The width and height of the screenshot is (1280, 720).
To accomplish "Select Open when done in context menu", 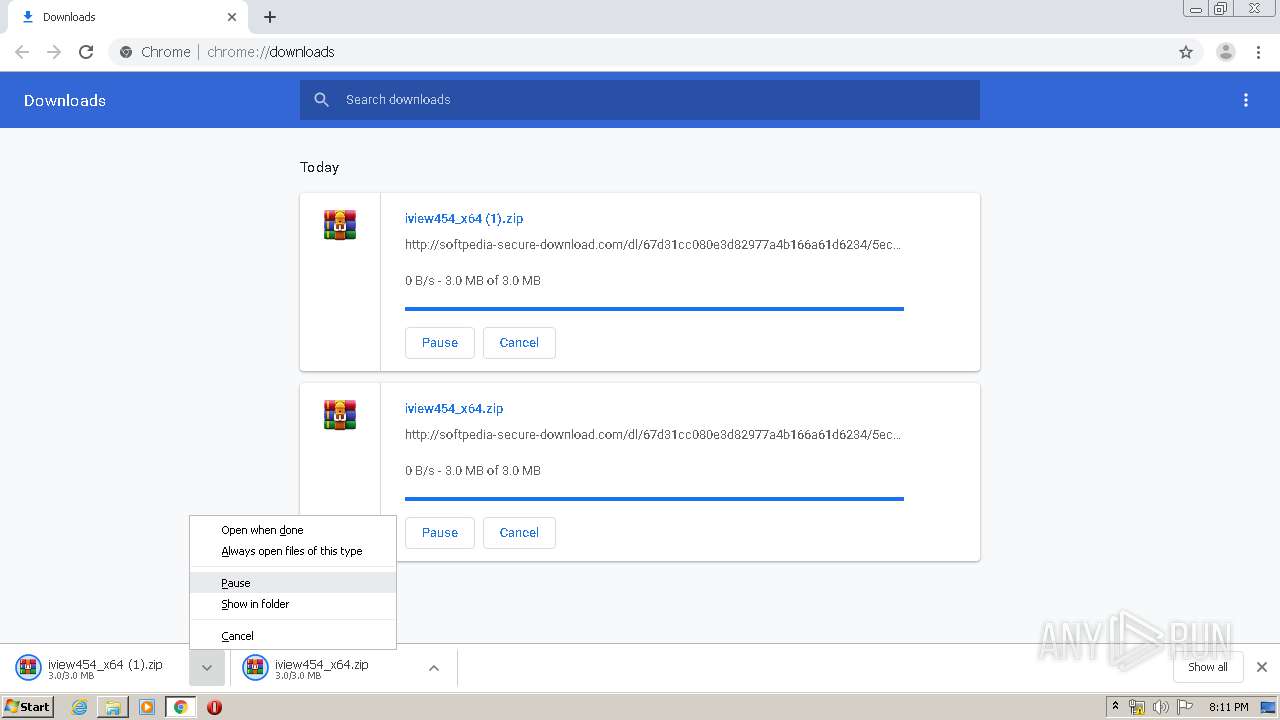I will [293, 530].
